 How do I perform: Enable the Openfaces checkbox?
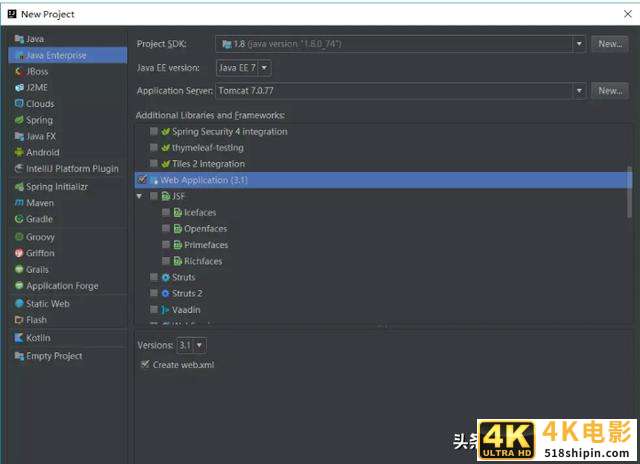[166, 228]
